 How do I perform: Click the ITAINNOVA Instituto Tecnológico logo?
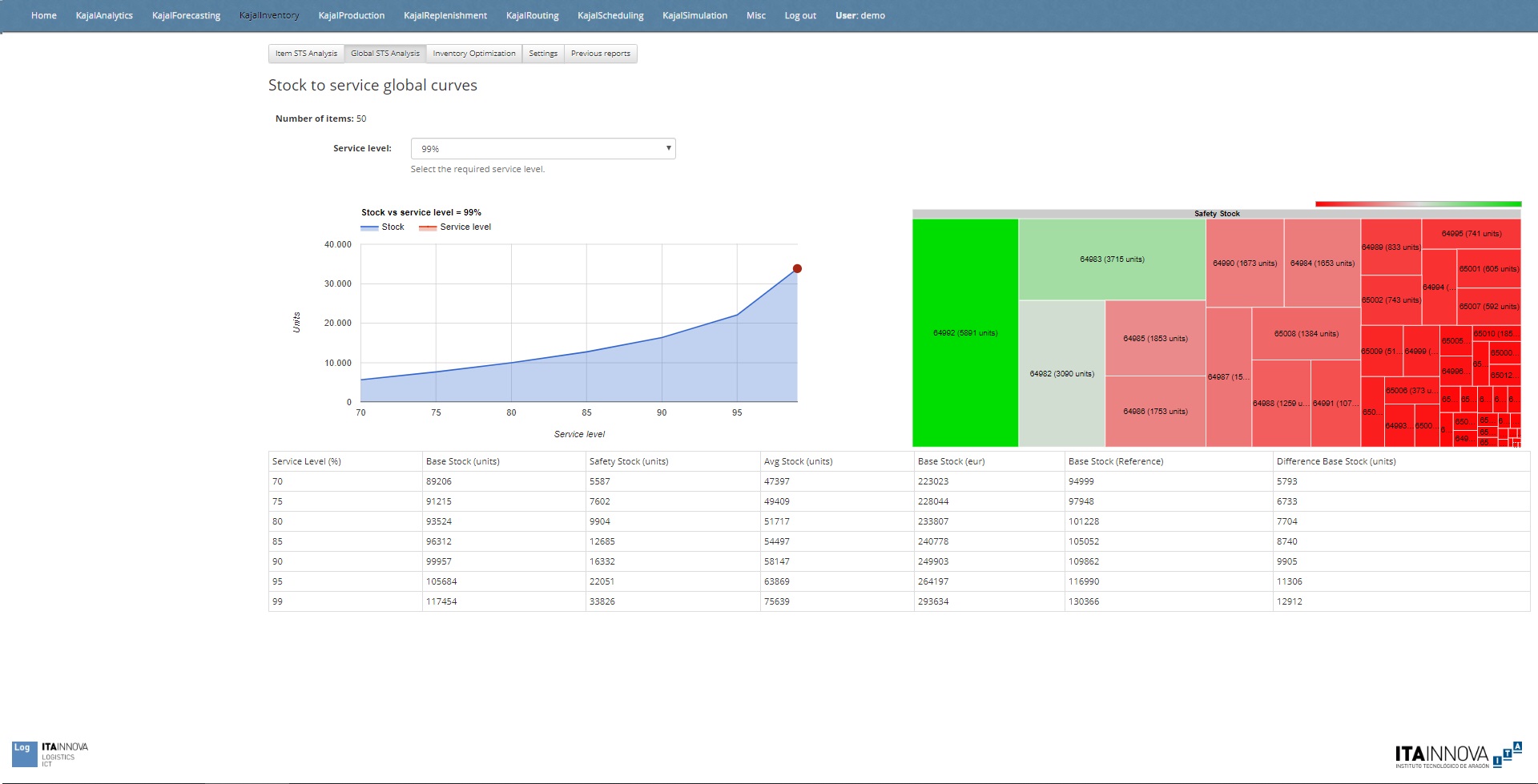[x=1458, y=755]
